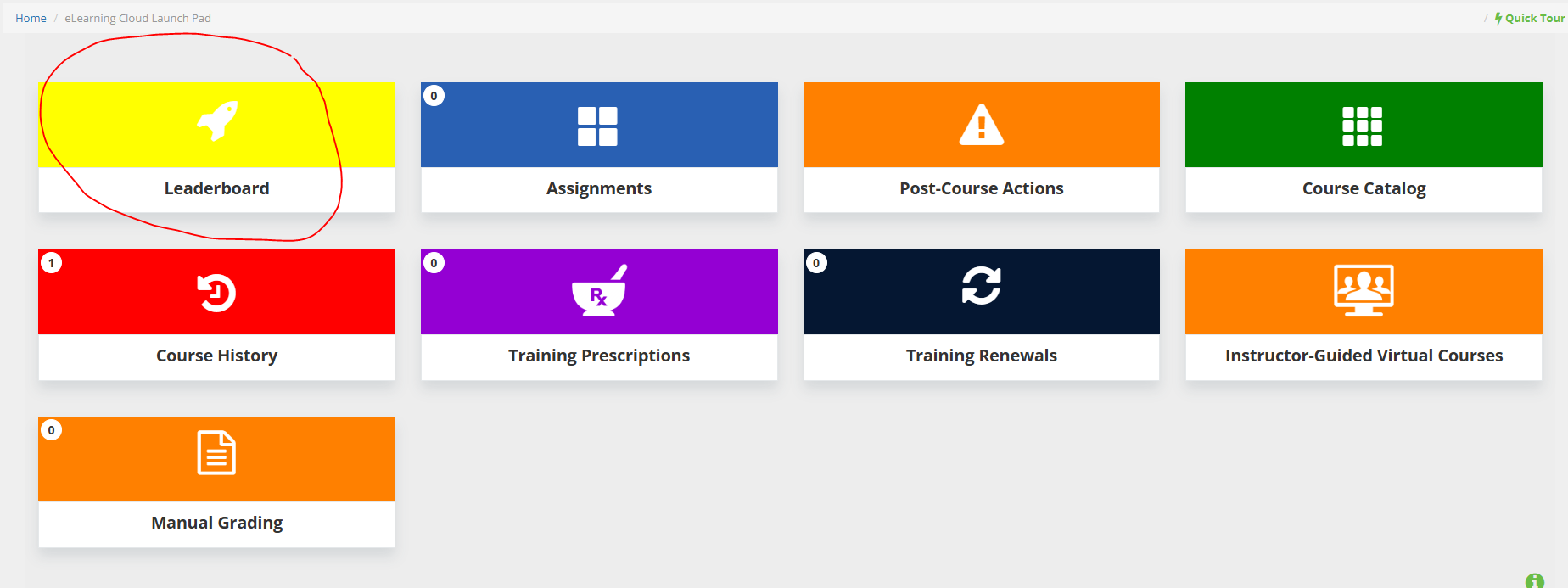Select the rocket icon on the Leaderboard tile
This screenshot has height=588, width=1568.
(217, 125)
